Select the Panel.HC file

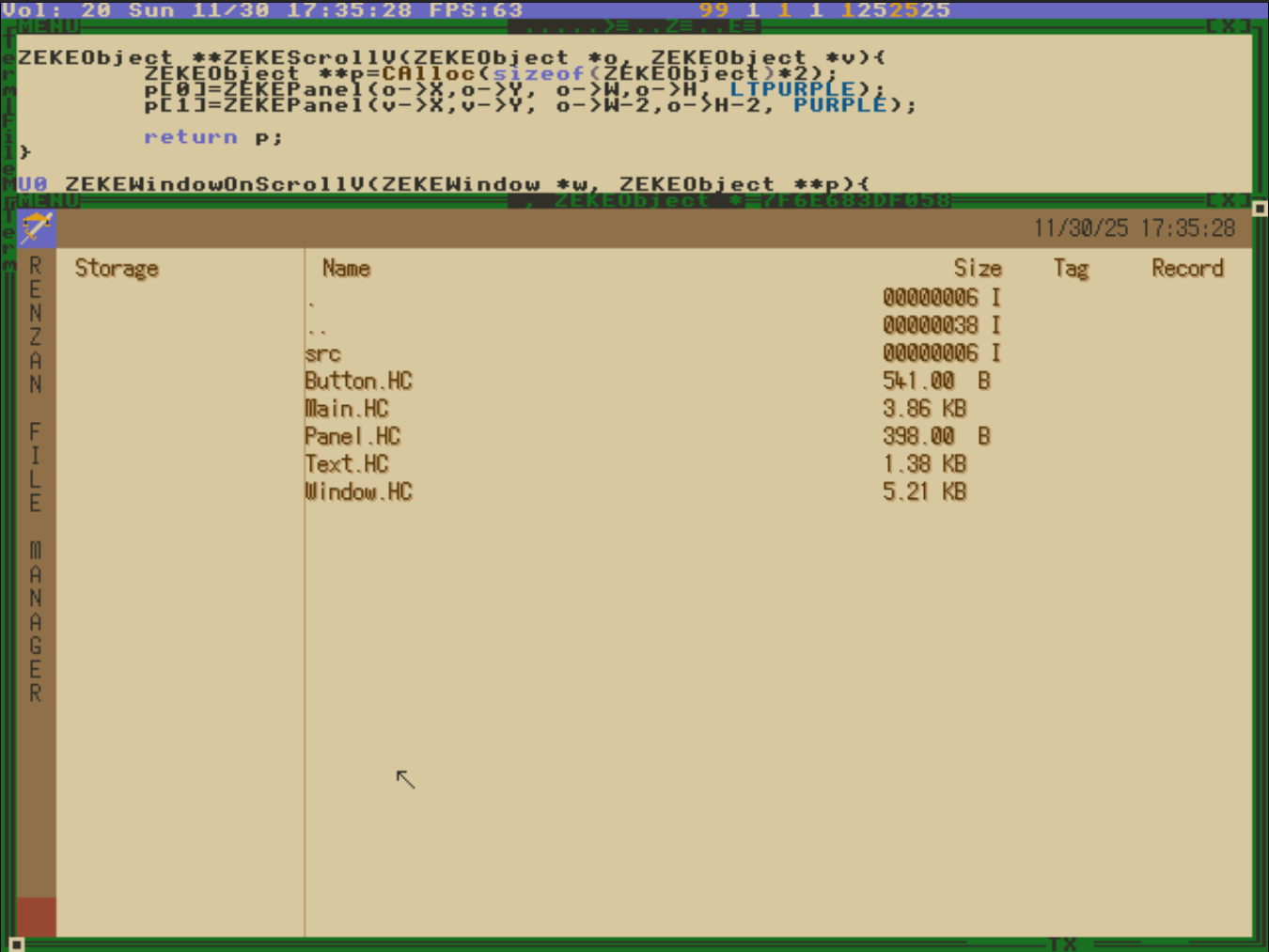(352, 436)
